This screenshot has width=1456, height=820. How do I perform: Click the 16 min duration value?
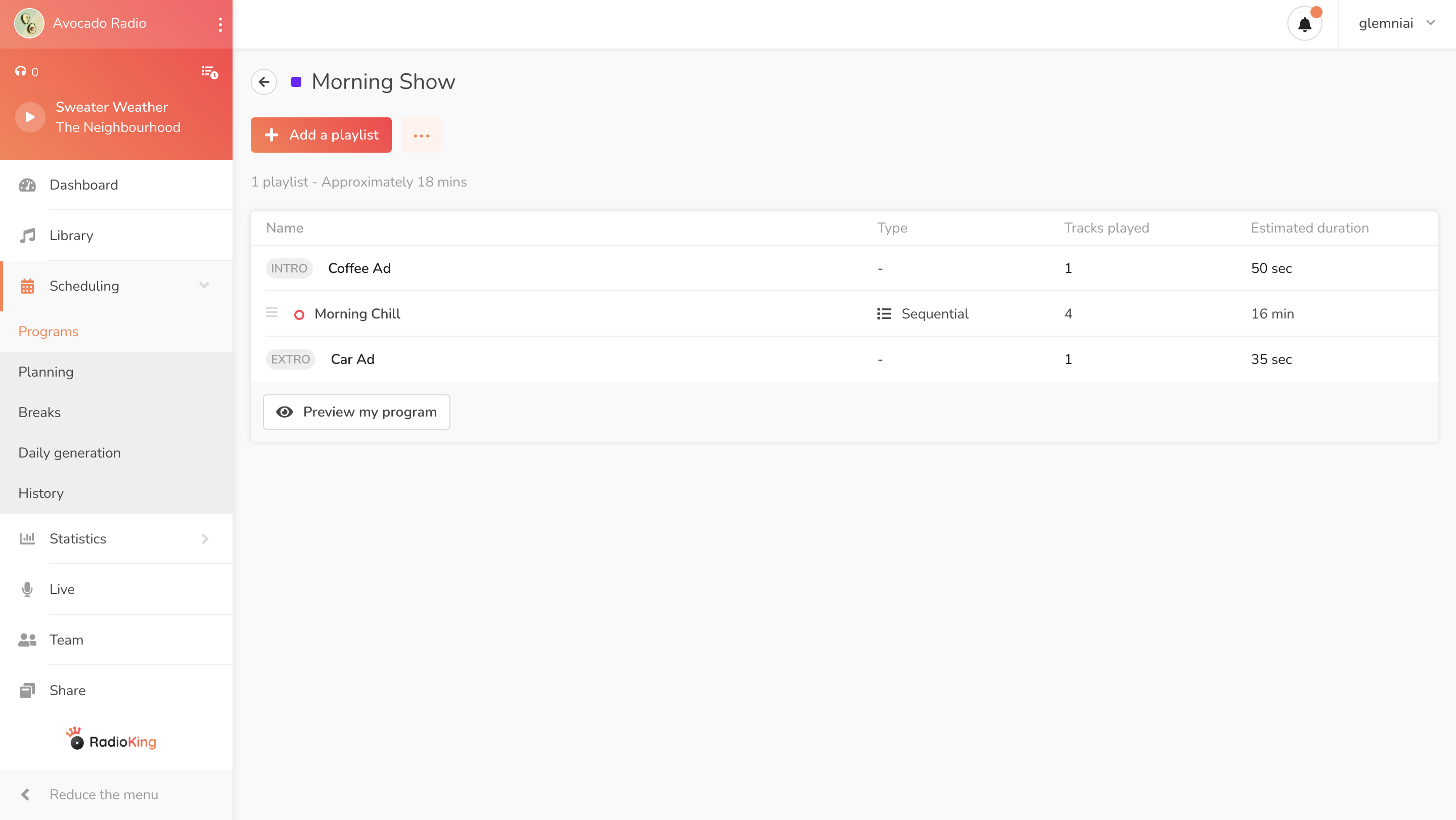coord(1272,313)
